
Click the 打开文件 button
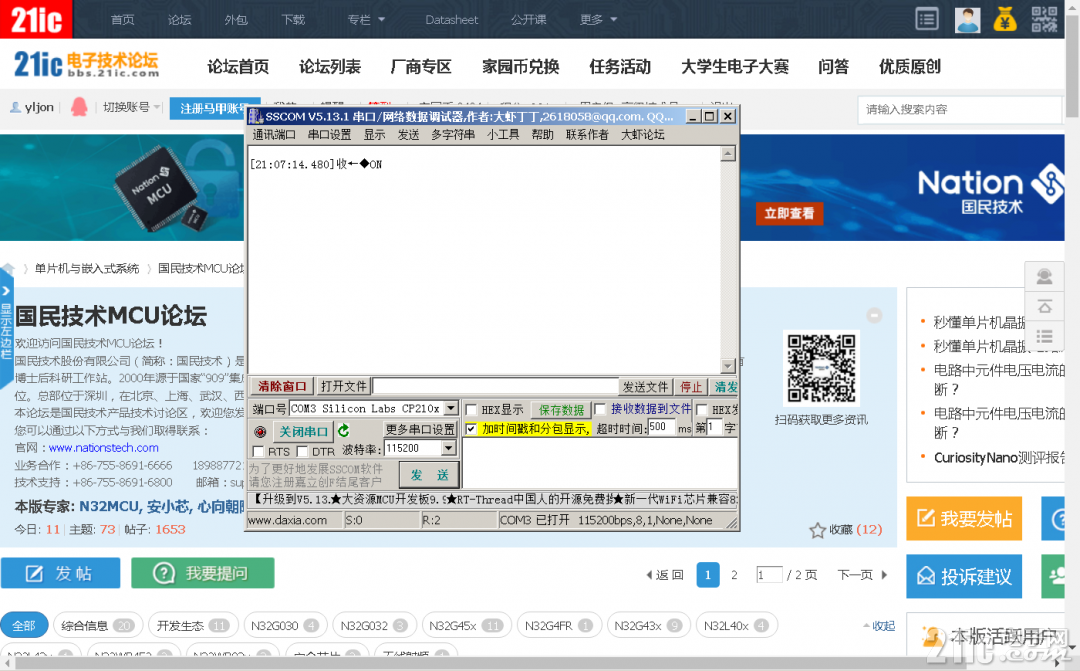click(x=344, y=386)
